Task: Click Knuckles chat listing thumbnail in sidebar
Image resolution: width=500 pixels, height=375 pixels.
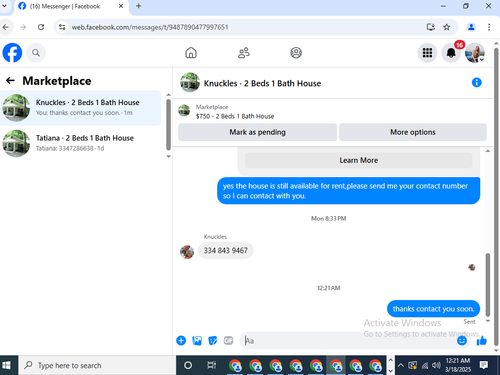Action: 16,108
